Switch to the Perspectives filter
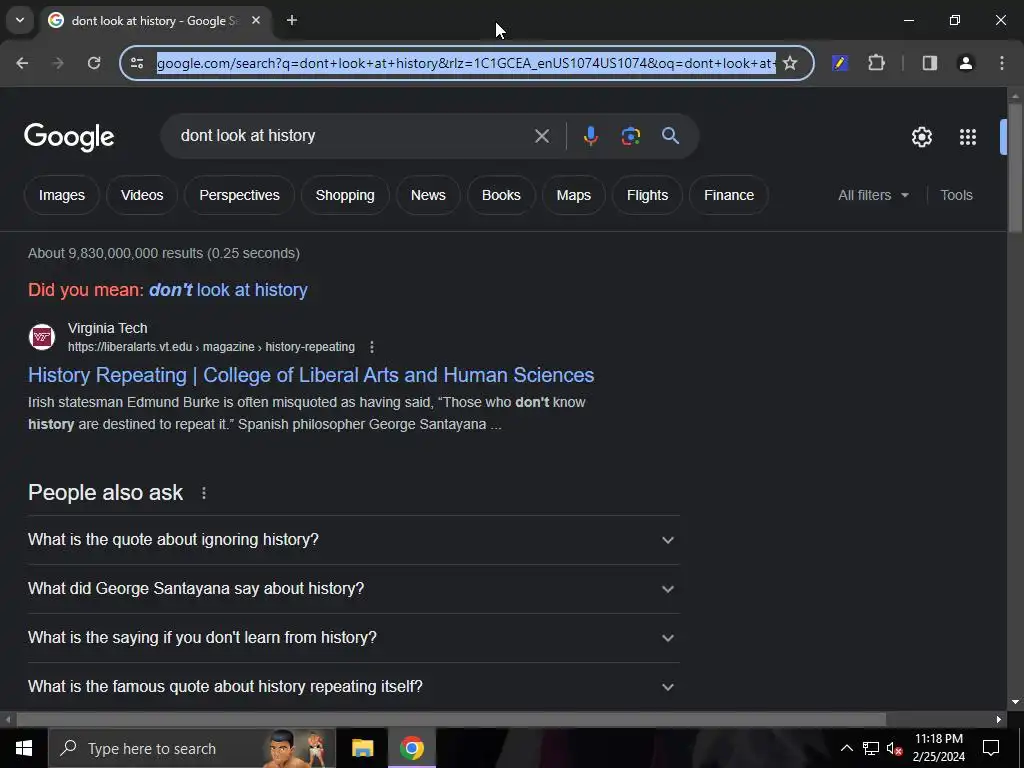This screenshot has width=1024, height=768. (x=239, y=195)
